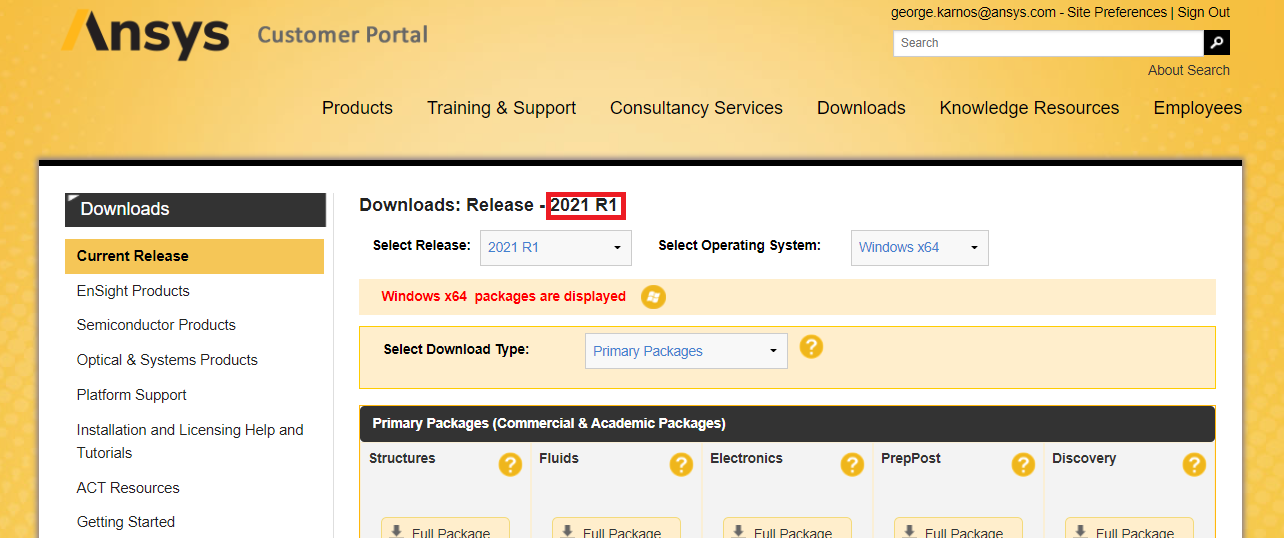Click the search magnifier icon
Viewport: 1284px width, 538px height.
point(1217,43)
